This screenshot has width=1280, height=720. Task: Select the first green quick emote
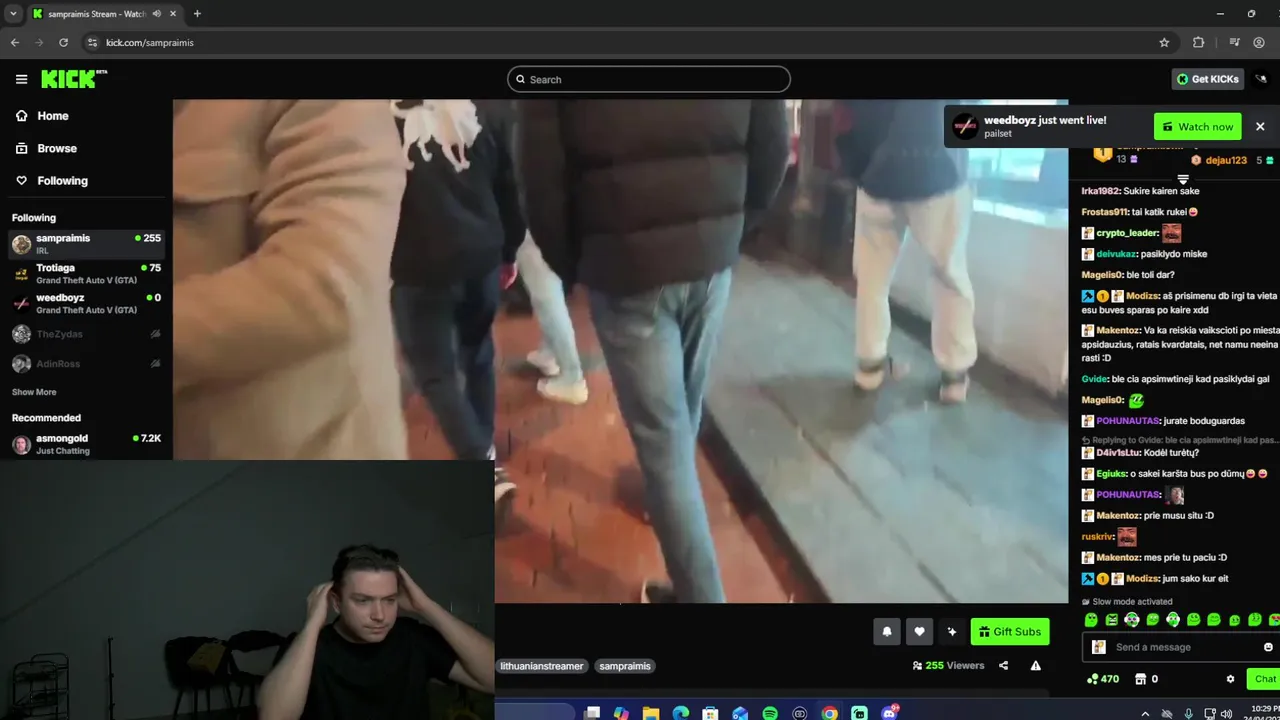1091,620
